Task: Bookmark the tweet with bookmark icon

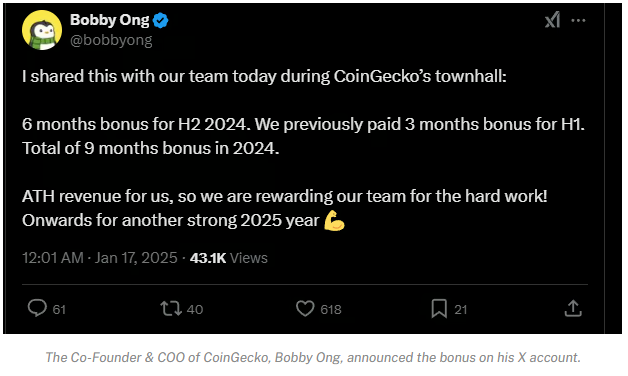Action: [439, 309]
